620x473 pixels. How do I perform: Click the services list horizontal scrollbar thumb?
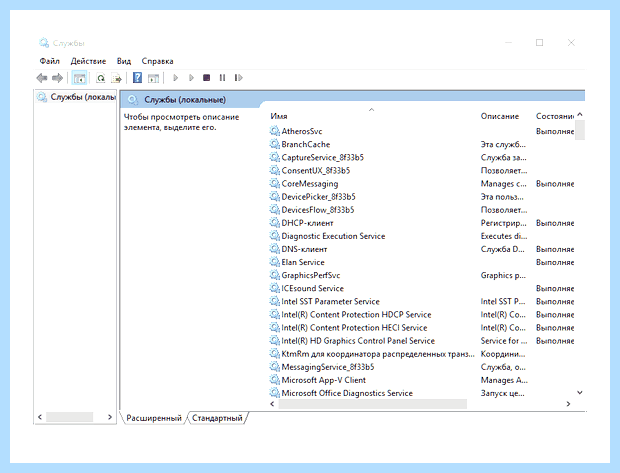point(372,404)
